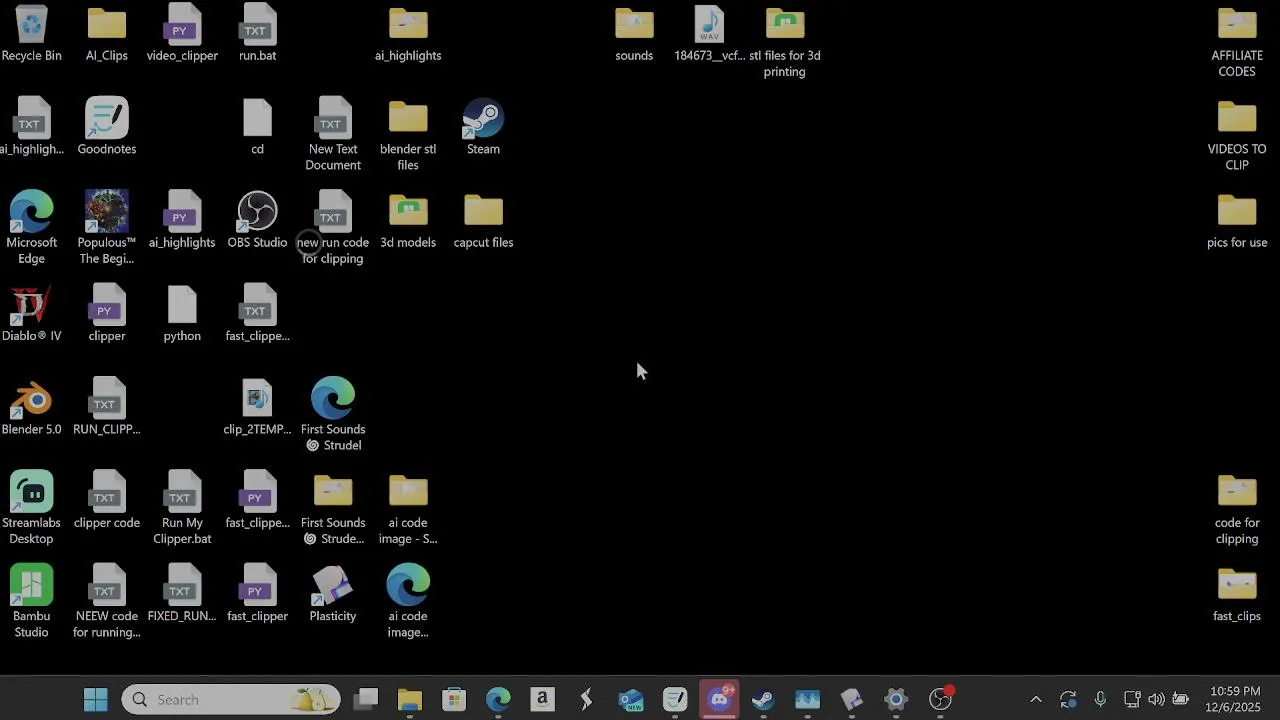Select the Run My Clipper.bat file
1280x720 pixels.
[x=182, y=508]
